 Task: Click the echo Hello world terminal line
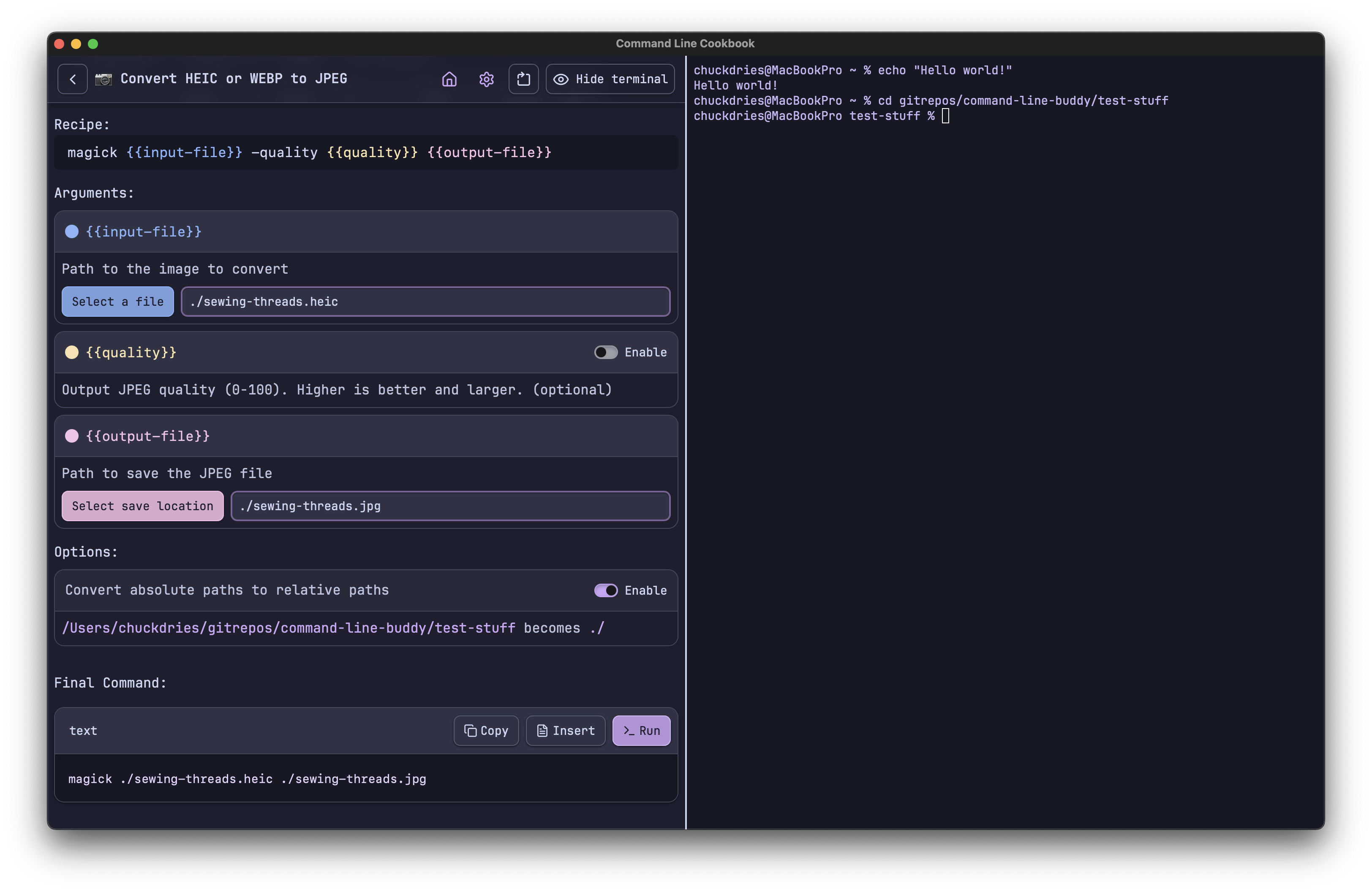pyautogui.click(x=852, y=70)
